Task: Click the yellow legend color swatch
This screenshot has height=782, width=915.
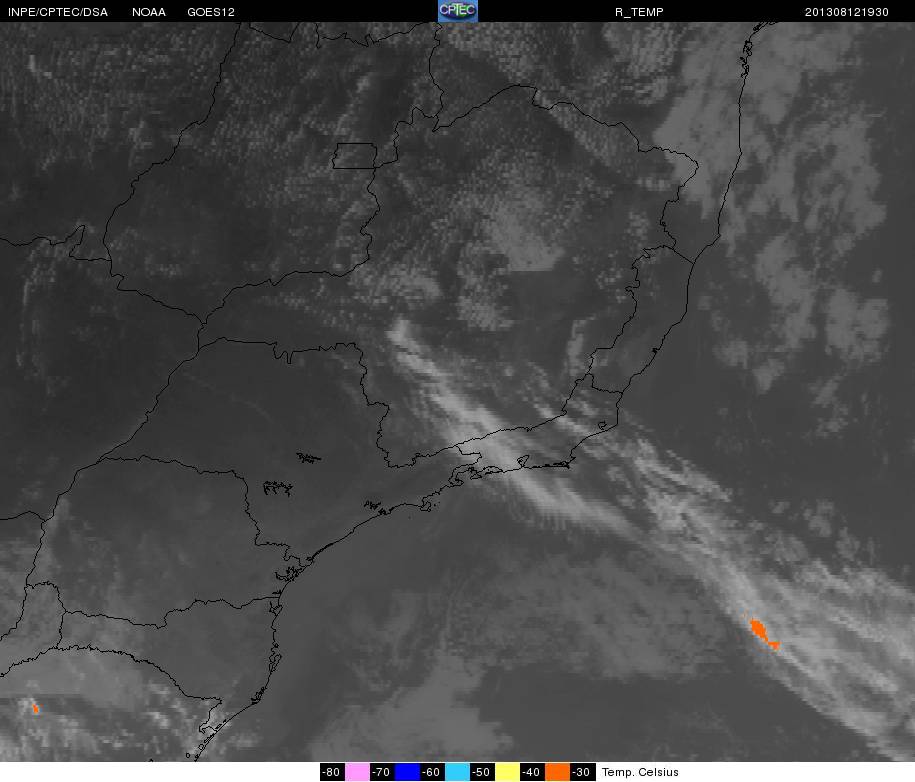Action: pos(507,772)
